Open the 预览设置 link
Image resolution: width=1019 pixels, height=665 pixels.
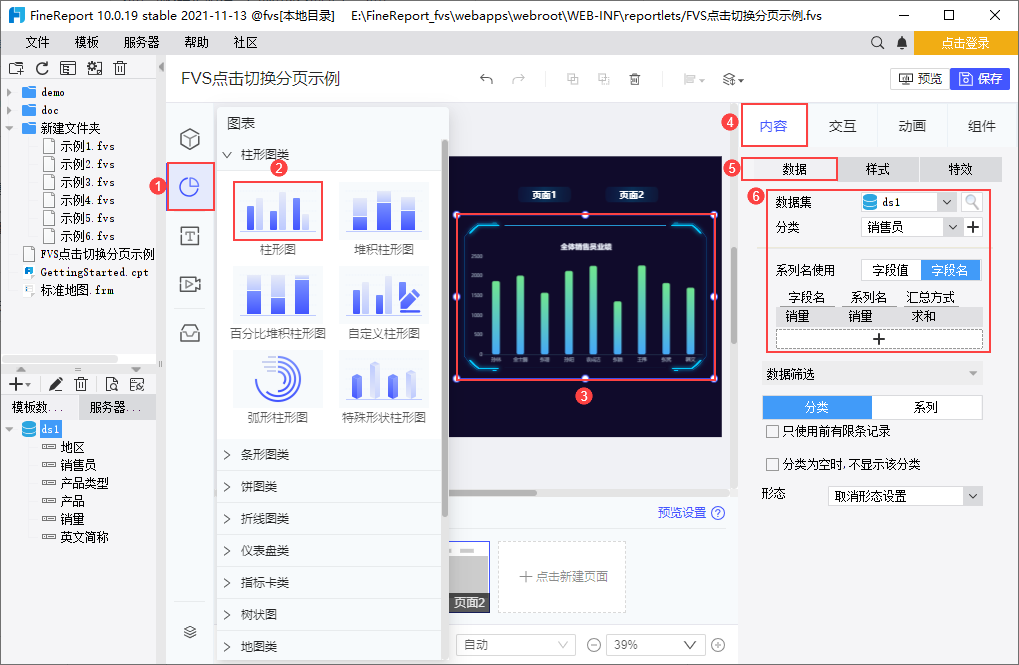(x=682, y=513)
